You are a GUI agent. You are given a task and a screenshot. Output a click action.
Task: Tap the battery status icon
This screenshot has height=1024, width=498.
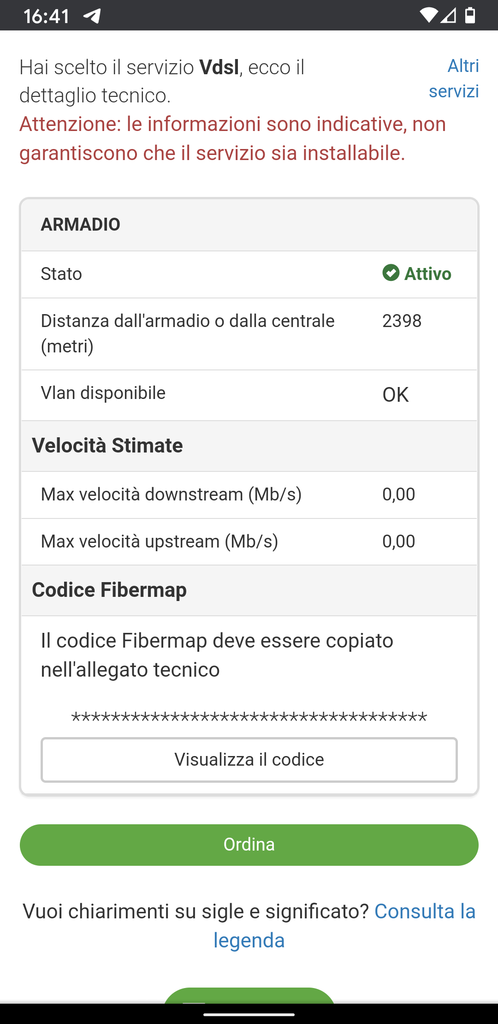470,15
